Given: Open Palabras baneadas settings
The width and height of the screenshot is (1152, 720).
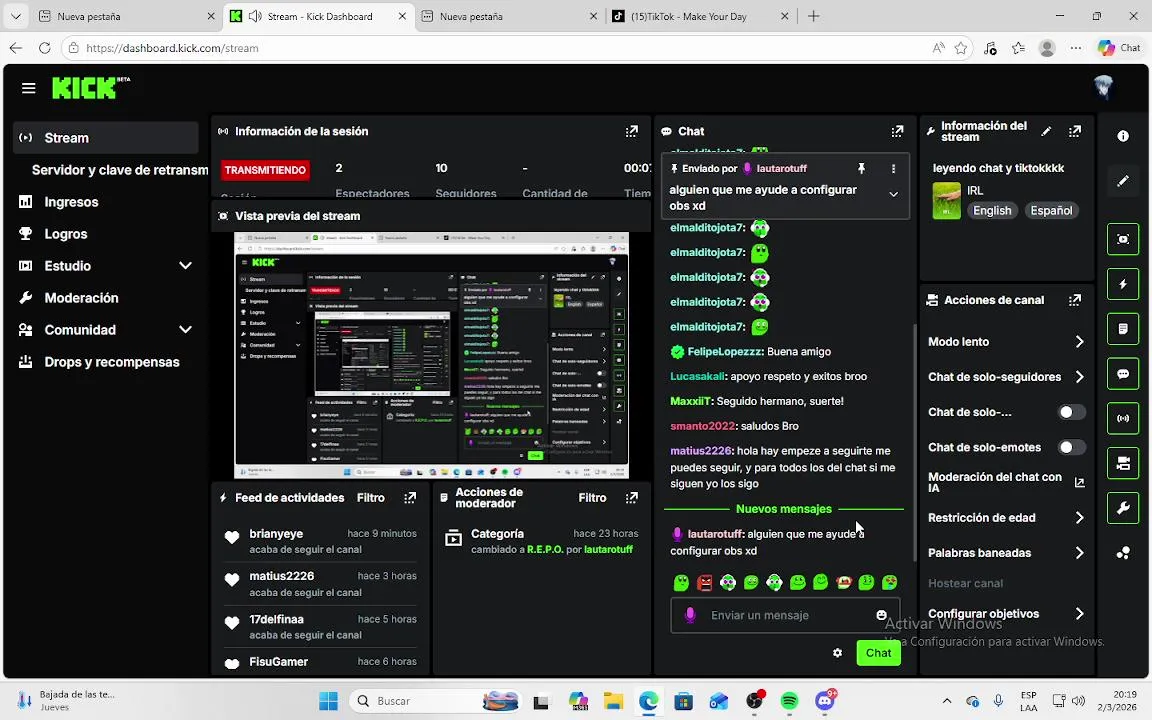Looking at the screenshot, I should click(x=1006, y=553).
